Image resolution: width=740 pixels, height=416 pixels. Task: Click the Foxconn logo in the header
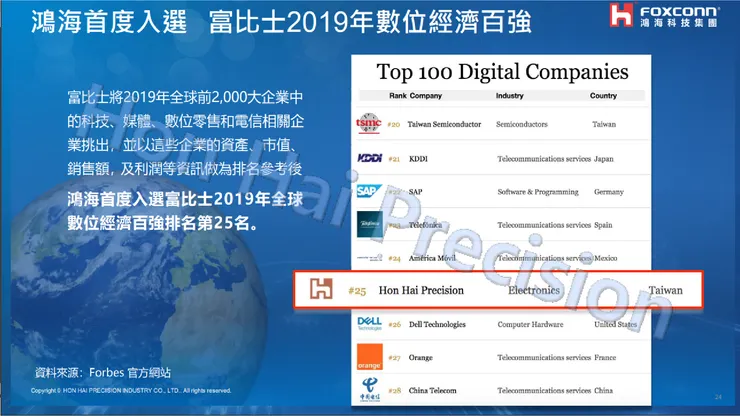664,15
